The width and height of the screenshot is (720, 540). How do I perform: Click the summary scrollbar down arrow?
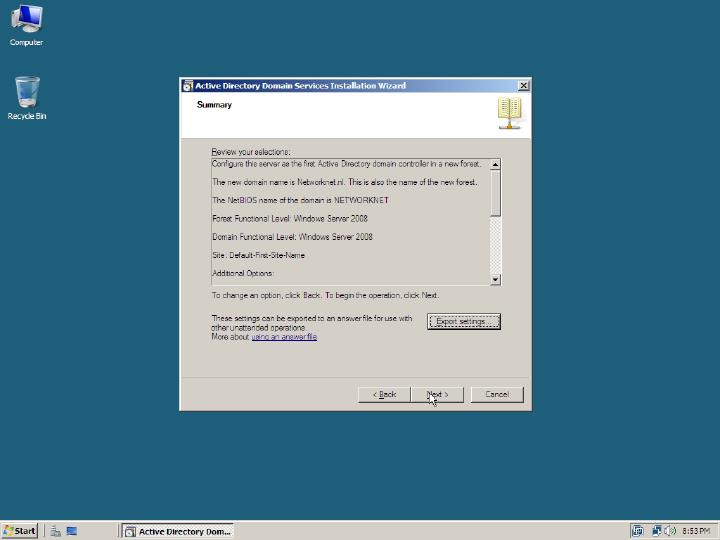[x=495, y=279]
